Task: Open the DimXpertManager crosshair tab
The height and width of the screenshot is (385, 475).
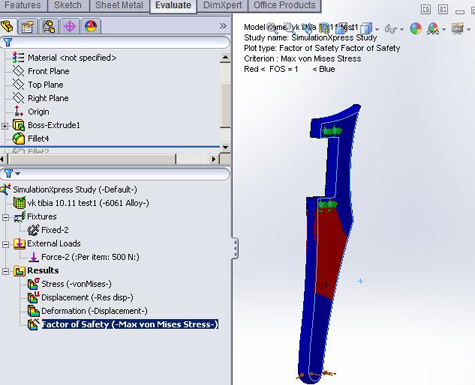Action: click(70, 26)
